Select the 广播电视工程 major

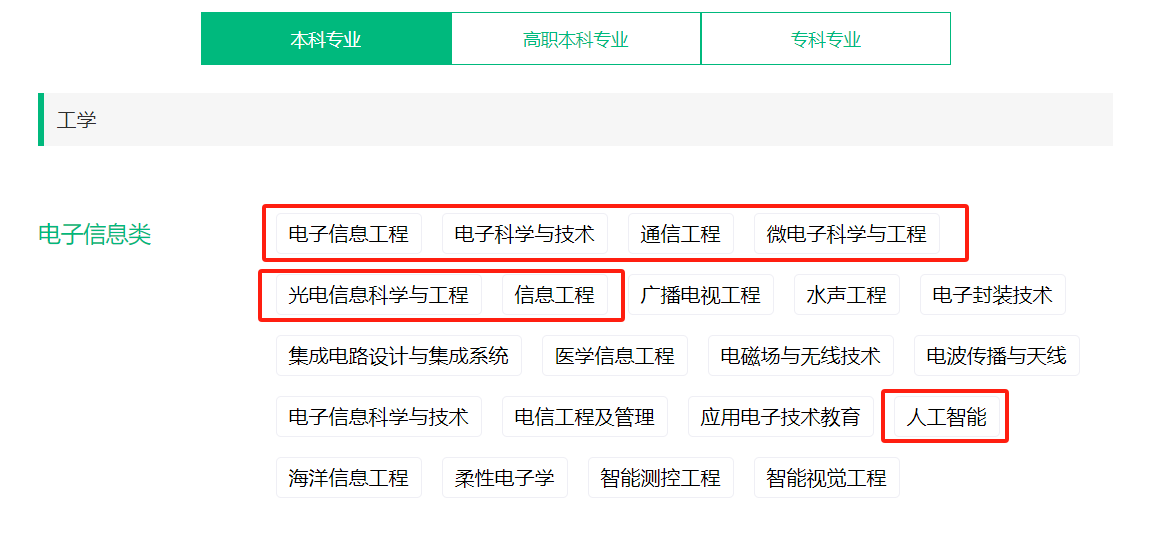point(700,295)
